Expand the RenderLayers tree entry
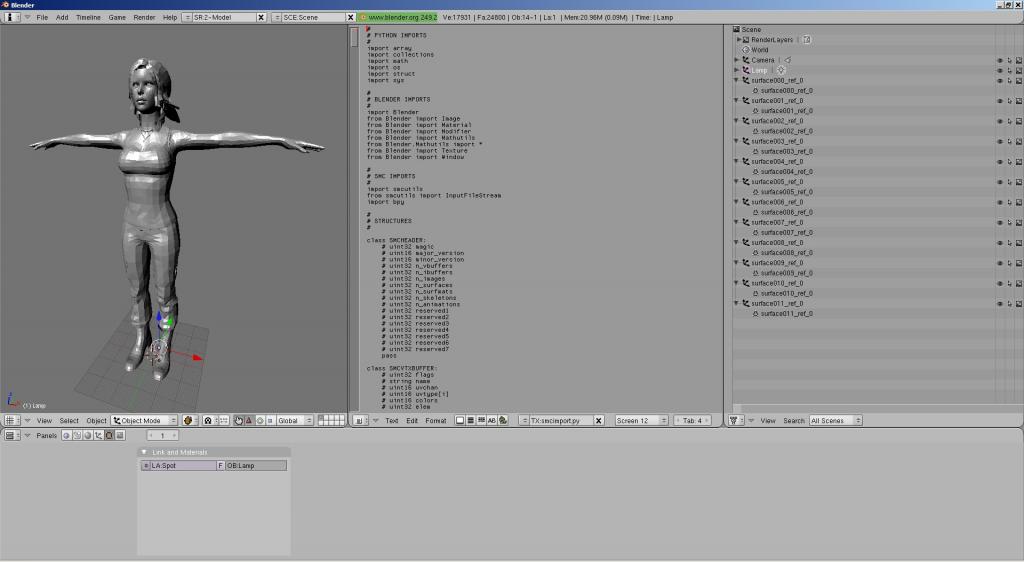Image resolution: width=1024 pixels, height=562 pixels. coord(738,40)
